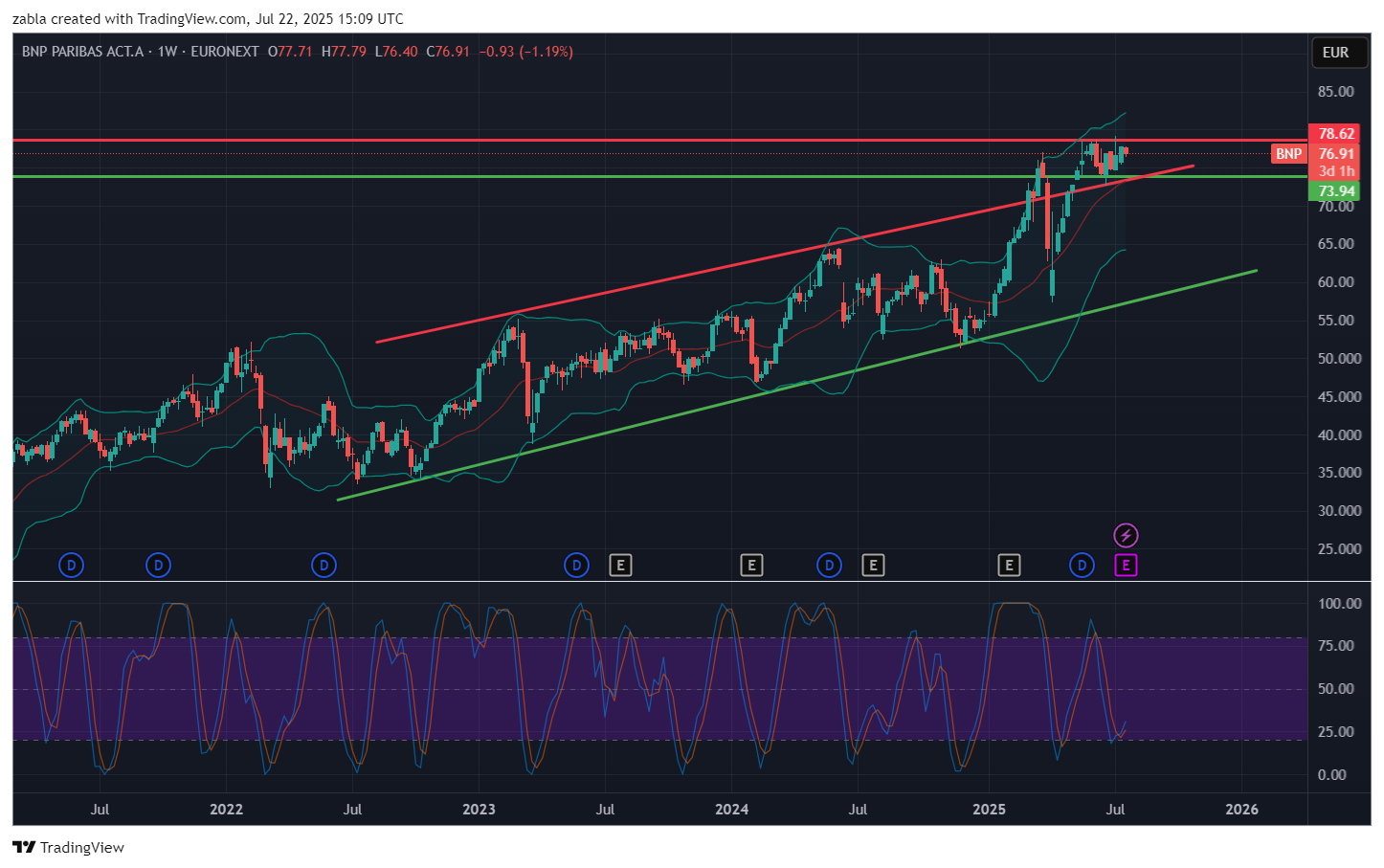This screenshot has height=868, width=1384.
Task: Click the 3d 1h bar countdown
Action: click(x=1336, y=171)
